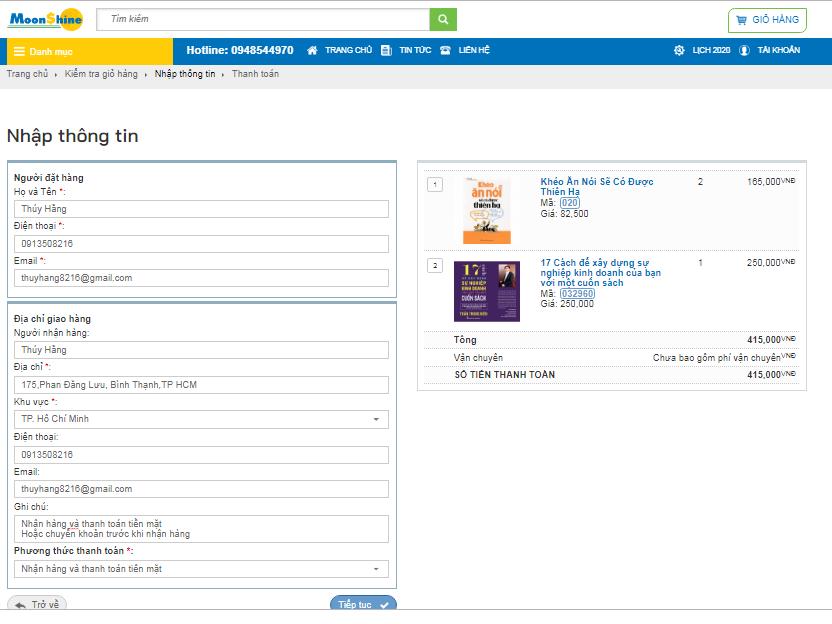Click the Trở về back button

pyautogui.click(x=37, y=604)
